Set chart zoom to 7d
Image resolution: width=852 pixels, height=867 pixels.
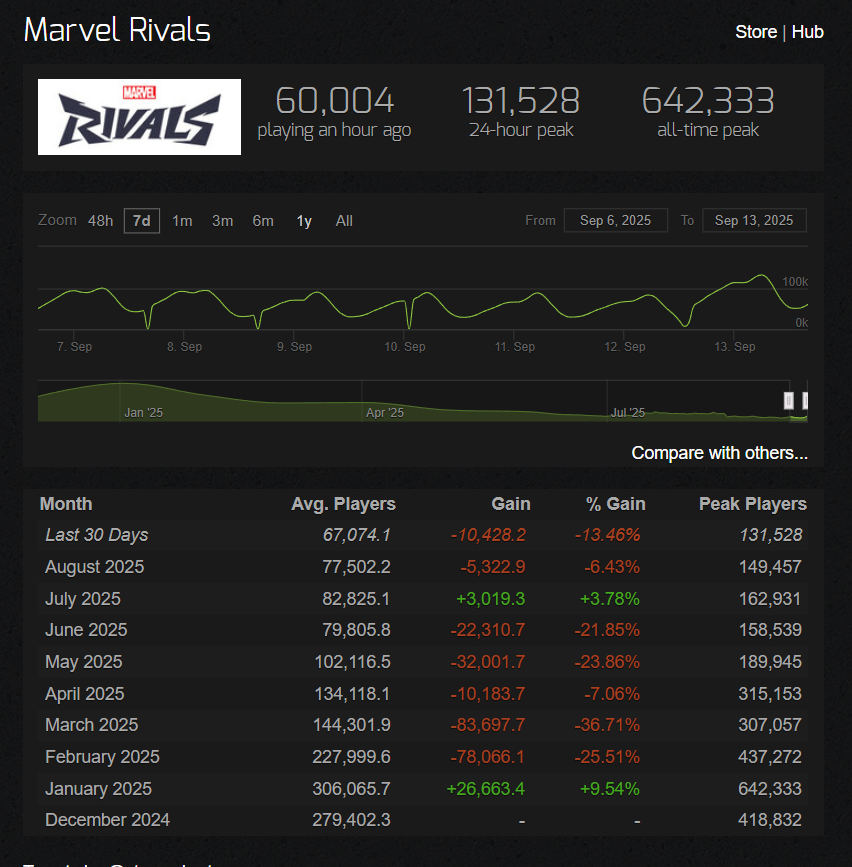tap(142, 221)
